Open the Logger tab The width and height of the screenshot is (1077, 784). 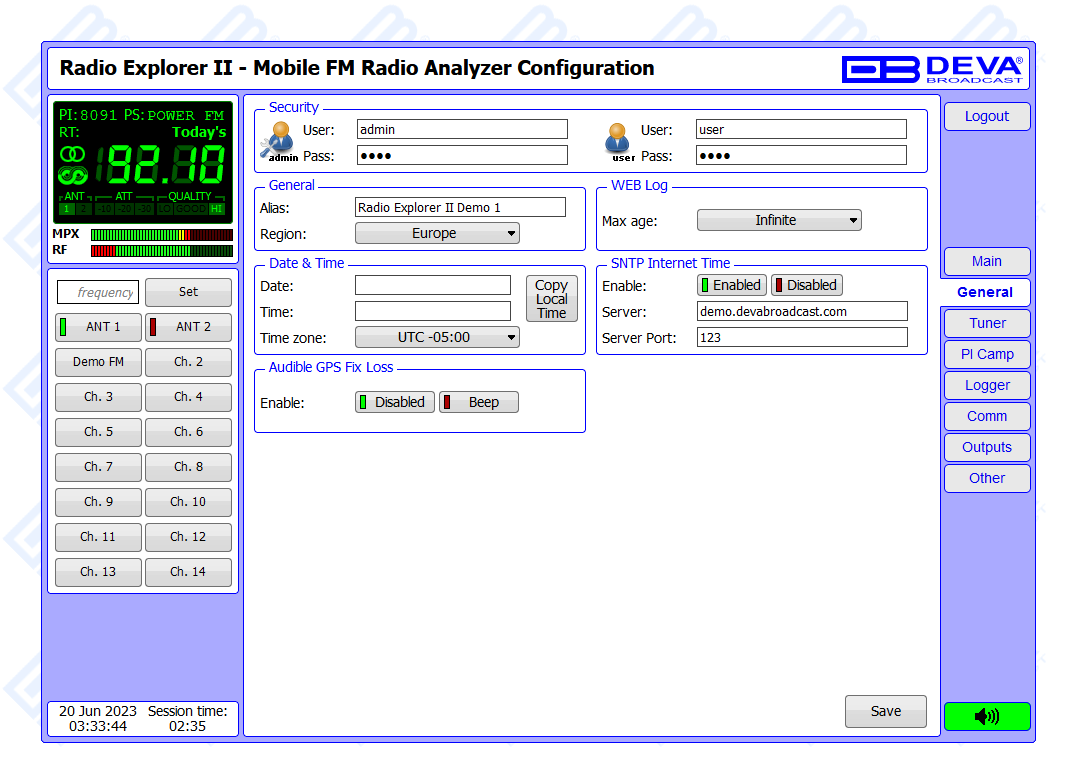click(x=986, y=385)
